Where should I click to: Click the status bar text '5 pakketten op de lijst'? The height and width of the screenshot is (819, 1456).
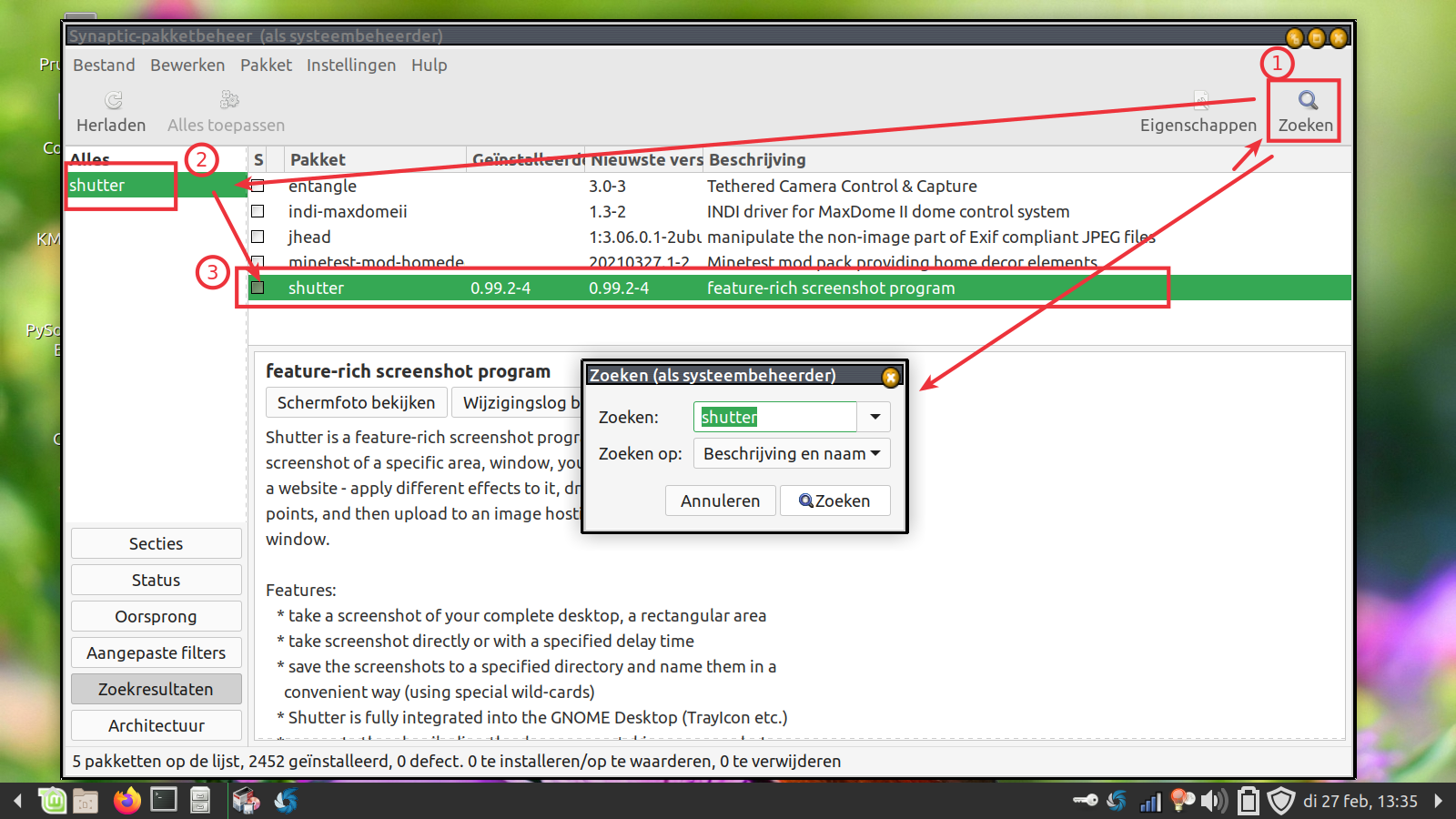(157, 761)
